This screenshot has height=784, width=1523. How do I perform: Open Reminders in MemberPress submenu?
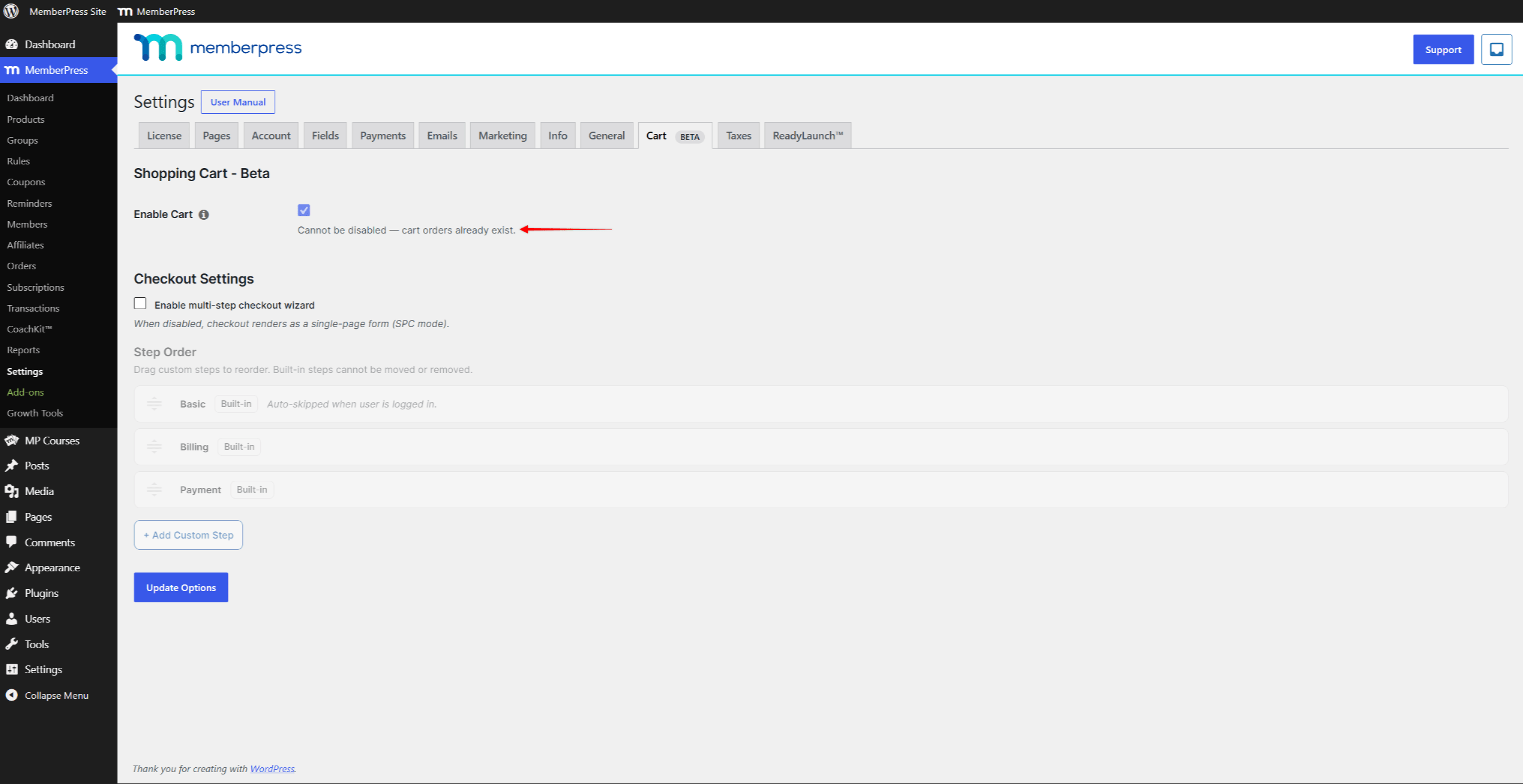[x=30, y=203]
